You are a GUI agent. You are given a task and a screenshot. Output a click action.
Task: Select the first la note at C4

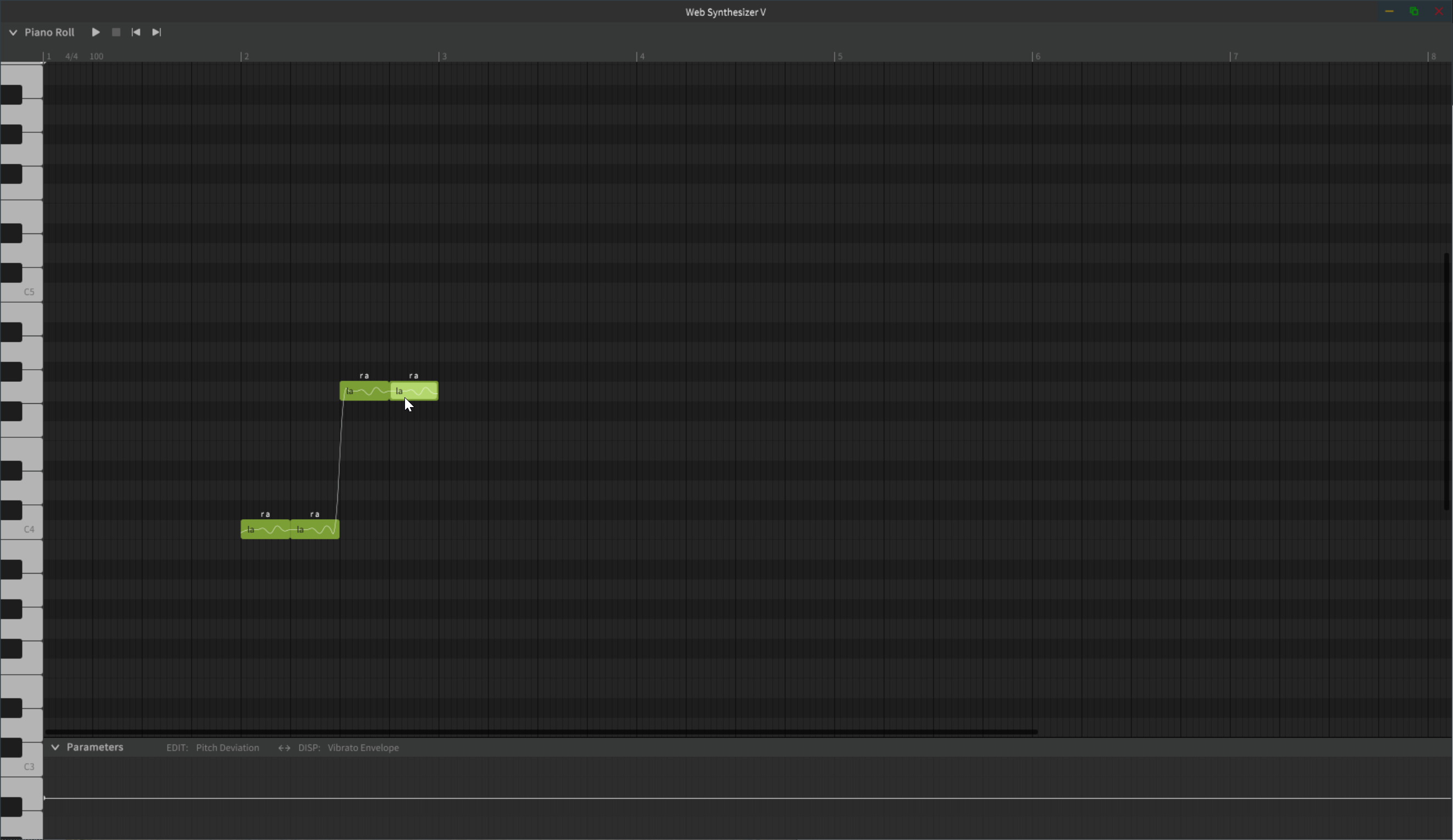[265, 529]
